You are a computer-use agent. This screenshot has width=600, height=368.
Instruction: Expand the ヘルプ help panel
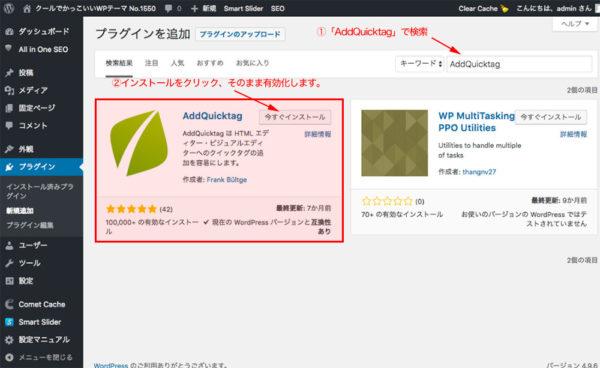575,24
